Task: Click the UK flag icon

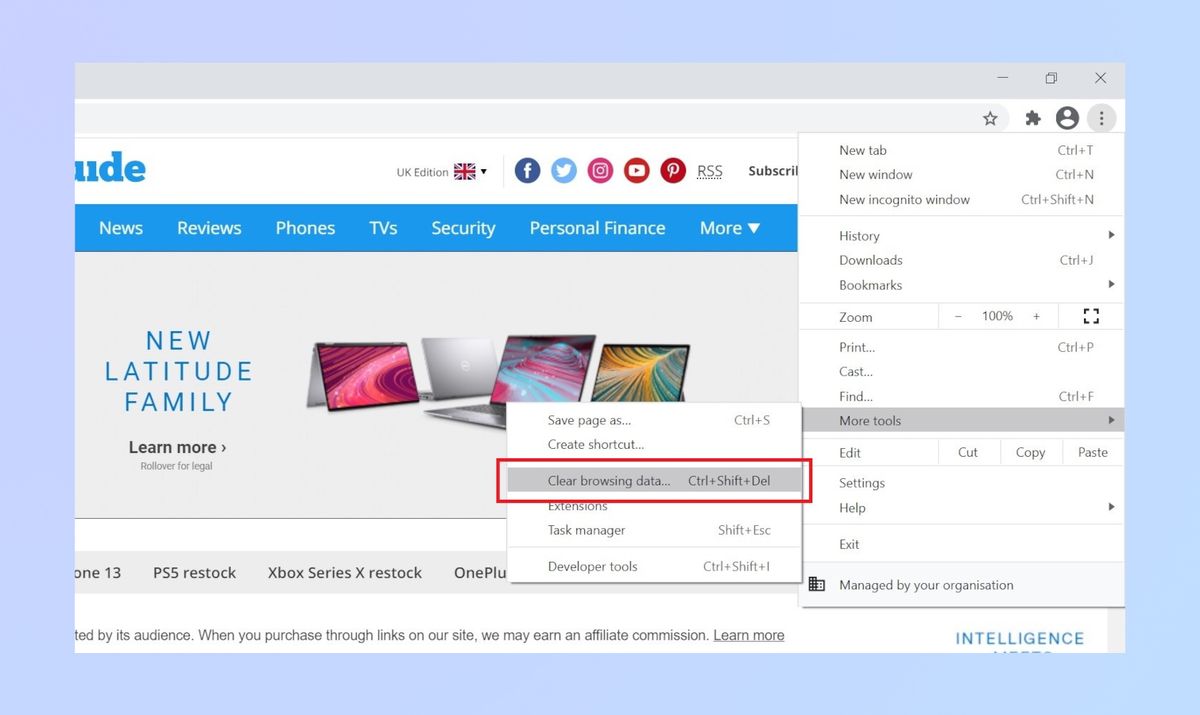Action: pyautogui.click(x=465, y=170)
